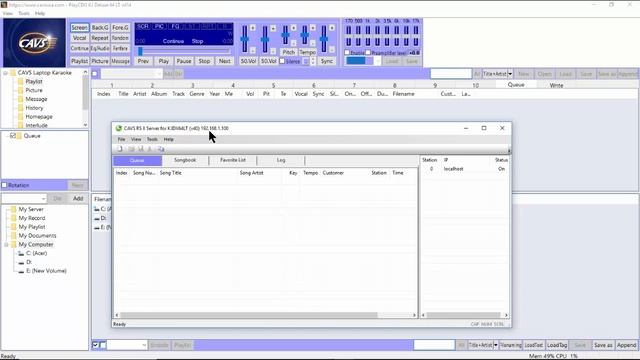
Task: Open the Title+Artist dropdown in bottom bar
Action: tap(496, 345)
